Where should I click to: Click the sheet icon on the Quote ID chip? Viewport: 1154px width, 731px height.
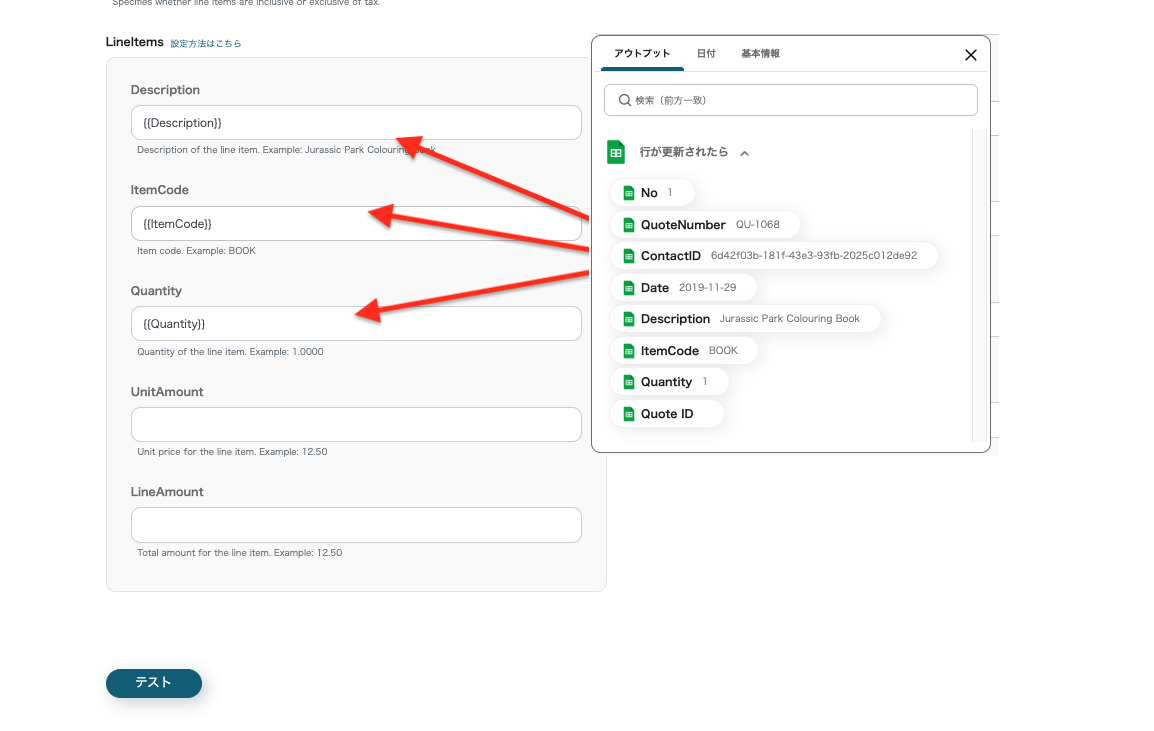point(629,414)
